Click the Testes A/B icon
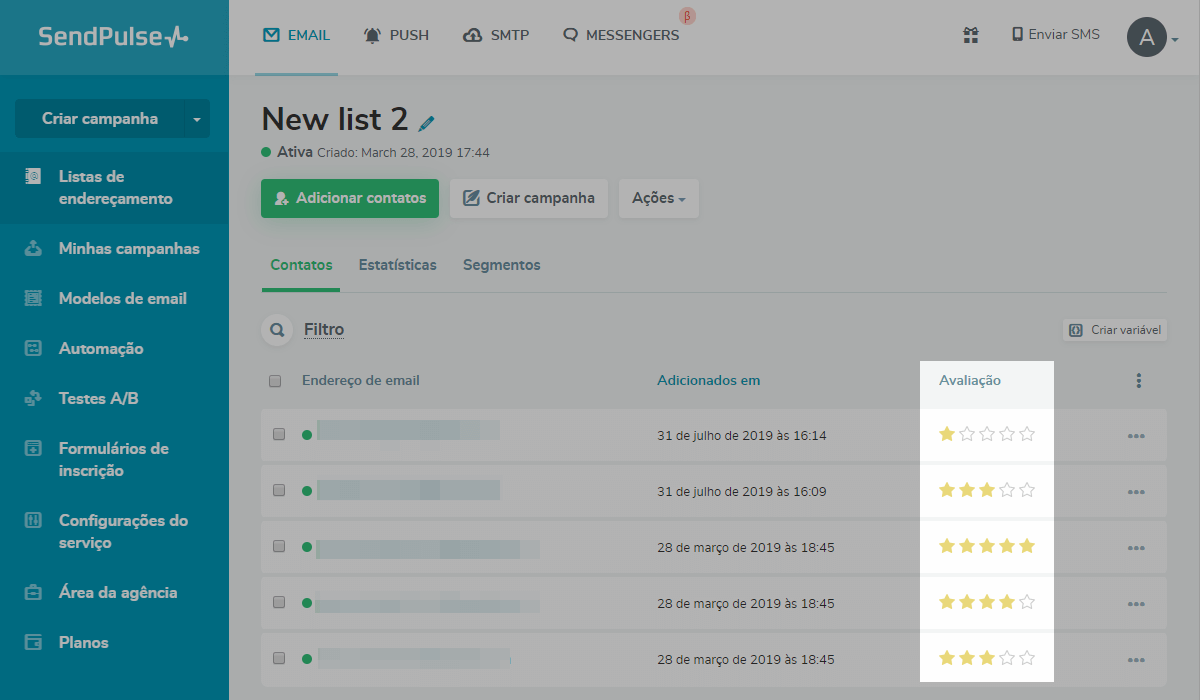The image size is (1200, 700). [x=33, y=398]
